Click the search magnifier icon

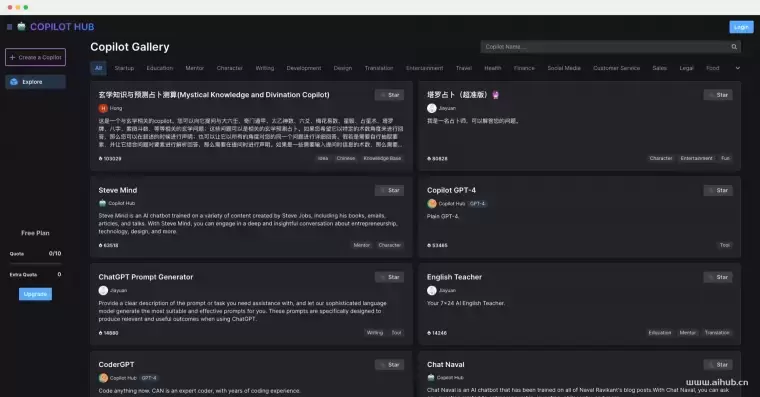734,47
